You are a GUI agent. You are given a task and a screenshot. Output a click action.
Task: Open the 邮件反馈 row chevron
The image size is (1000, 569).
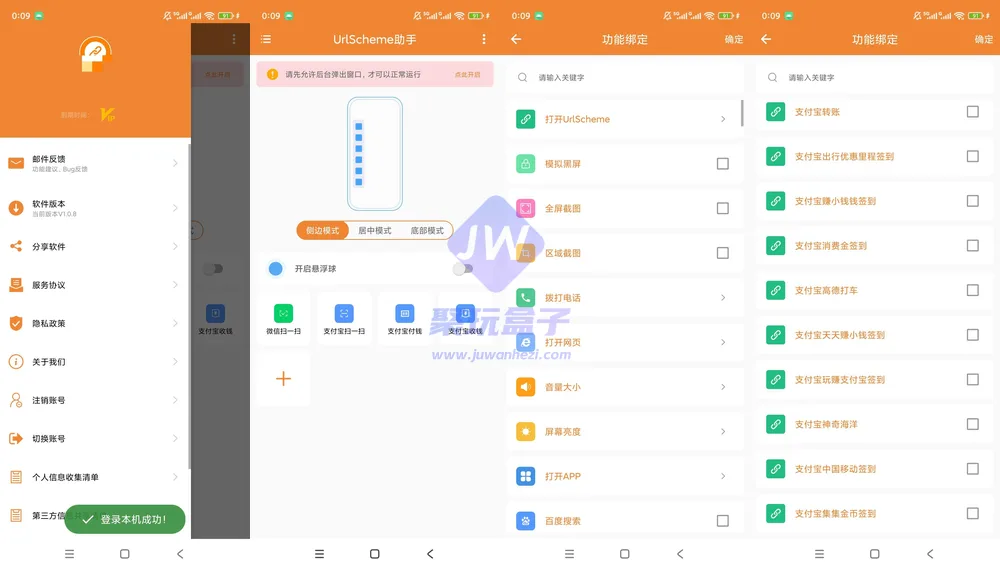(175, 163)
